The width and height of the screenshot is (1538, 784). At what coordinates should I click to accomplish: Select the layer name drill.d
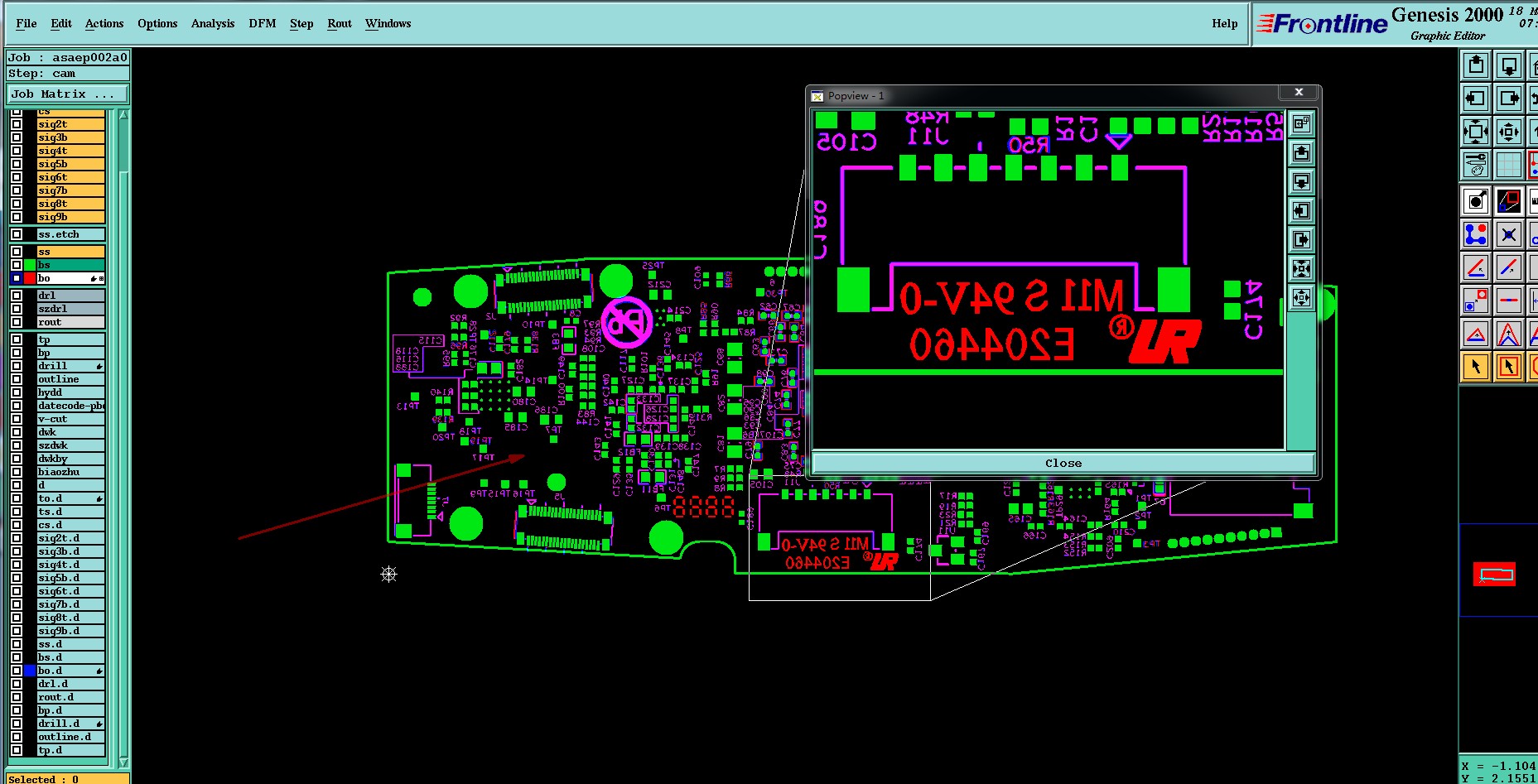pyautogui.click(x=71, y=724)
